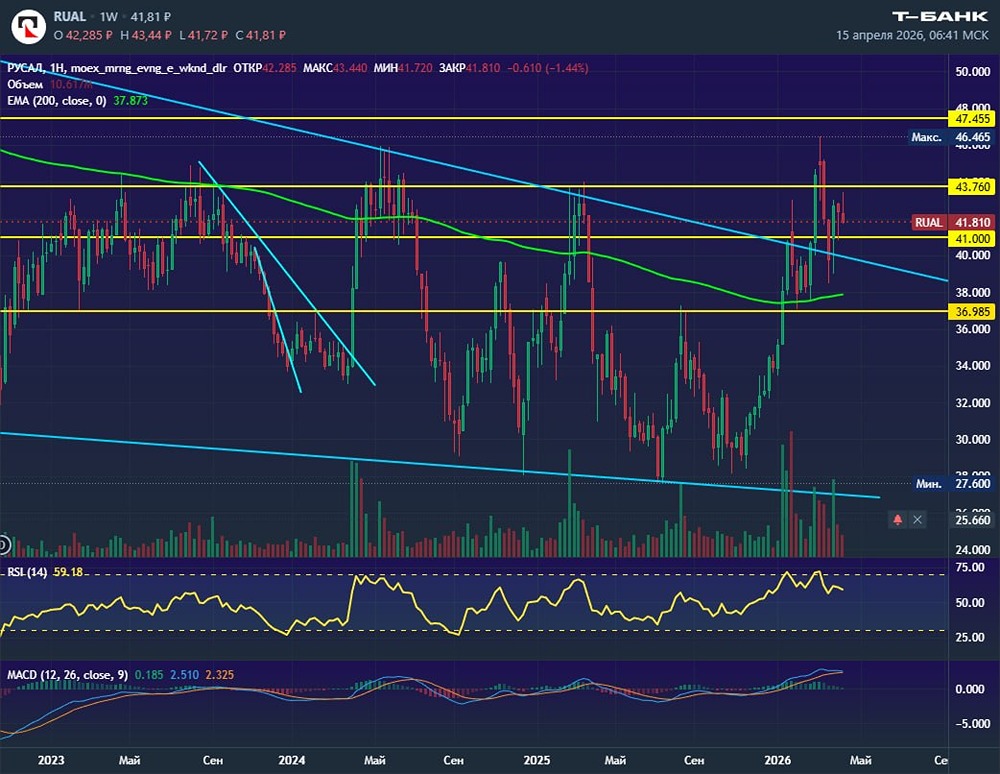
Task: Select header high value H 43,44 ₽
Action: click(x=146, y=36)
